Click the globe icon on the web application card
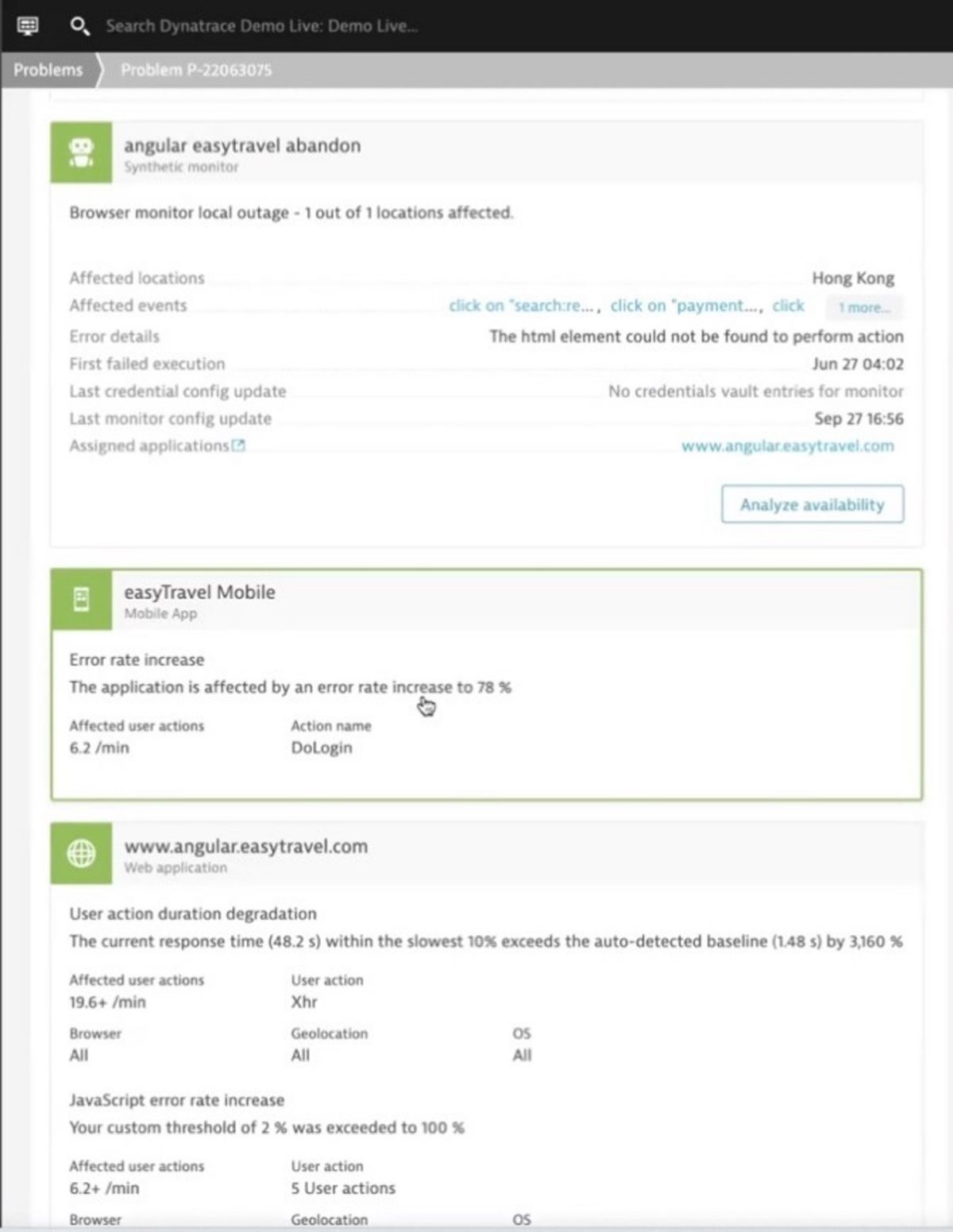 click(x=80, y=854)
